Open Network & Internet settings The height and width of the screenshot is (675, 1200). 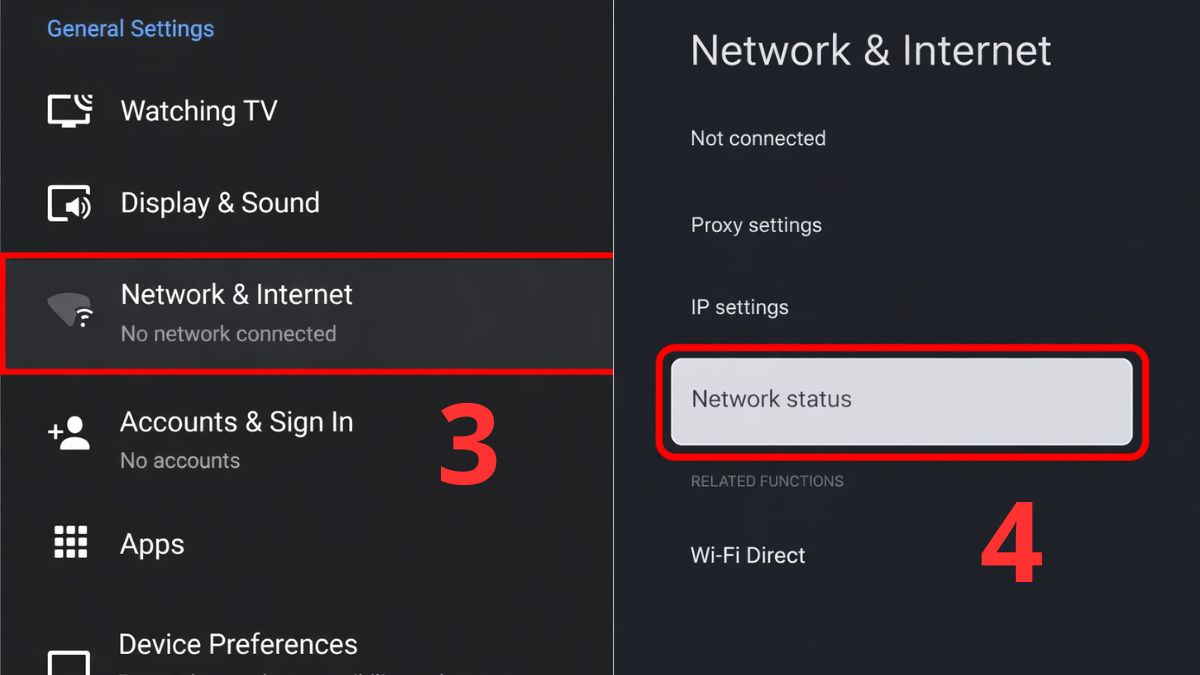click(237, 295)
